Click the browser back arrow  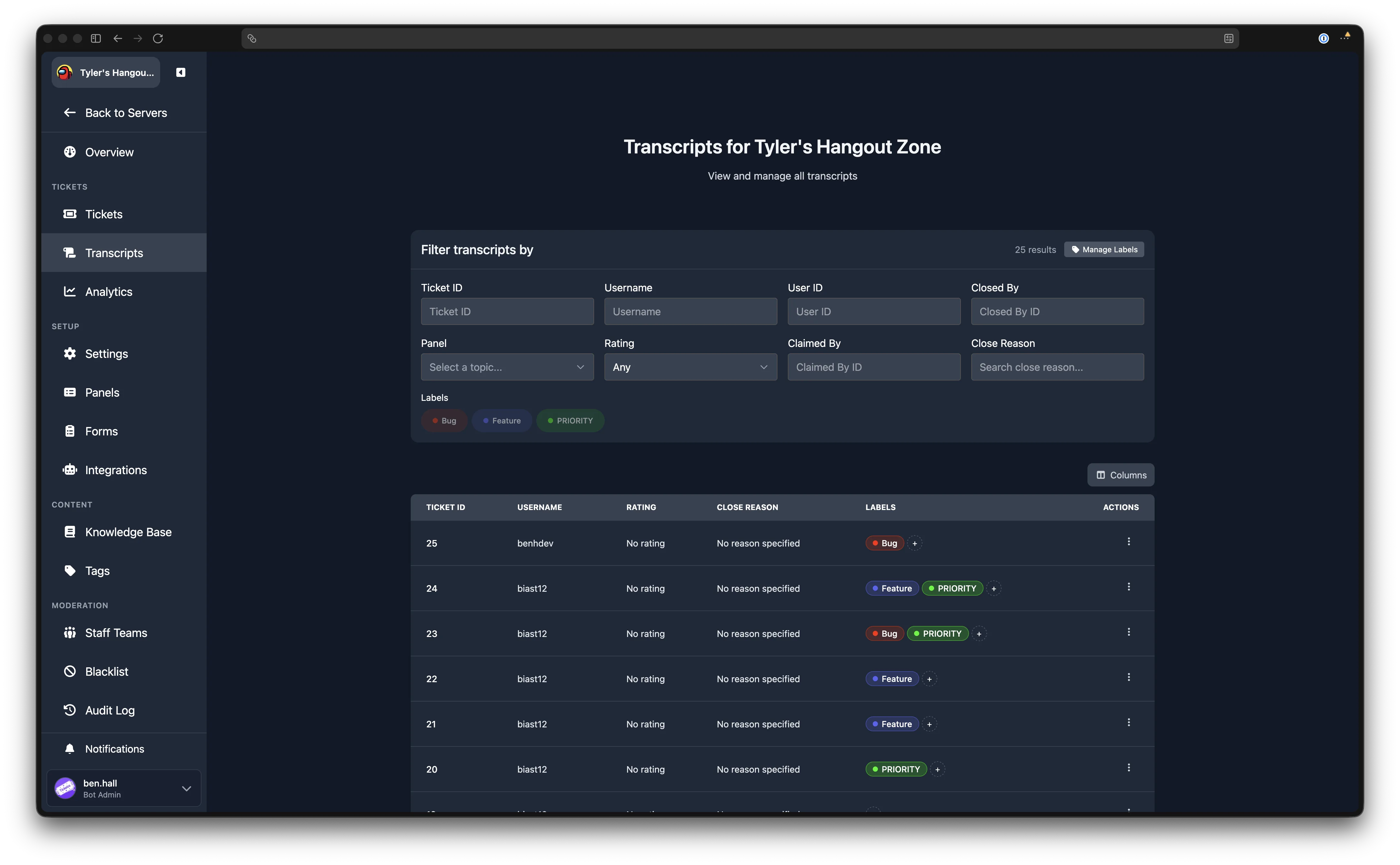118,38
